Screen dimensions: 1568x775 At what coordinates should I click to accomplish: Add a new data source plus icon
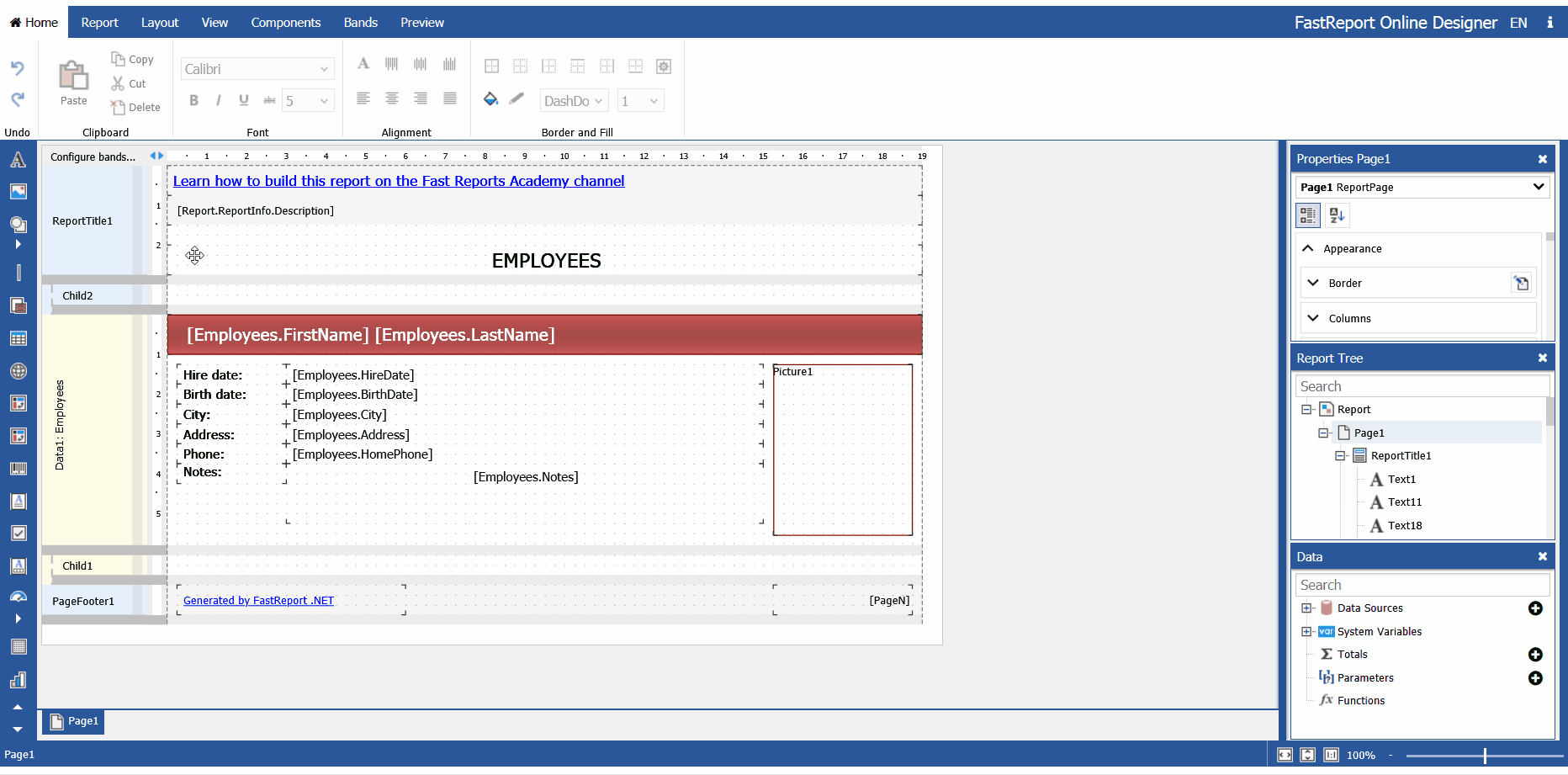coord(1535,608)
